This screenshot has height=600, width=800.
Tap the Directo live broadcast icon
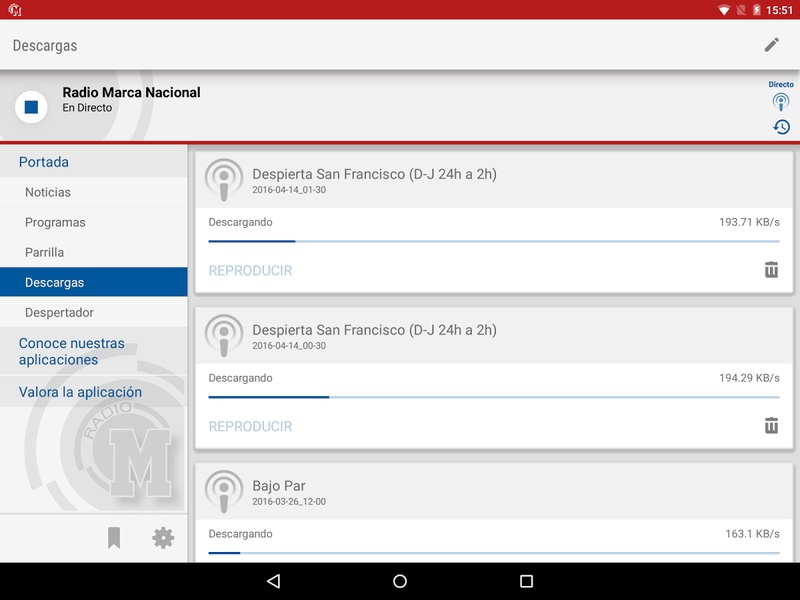pos(781,101)
